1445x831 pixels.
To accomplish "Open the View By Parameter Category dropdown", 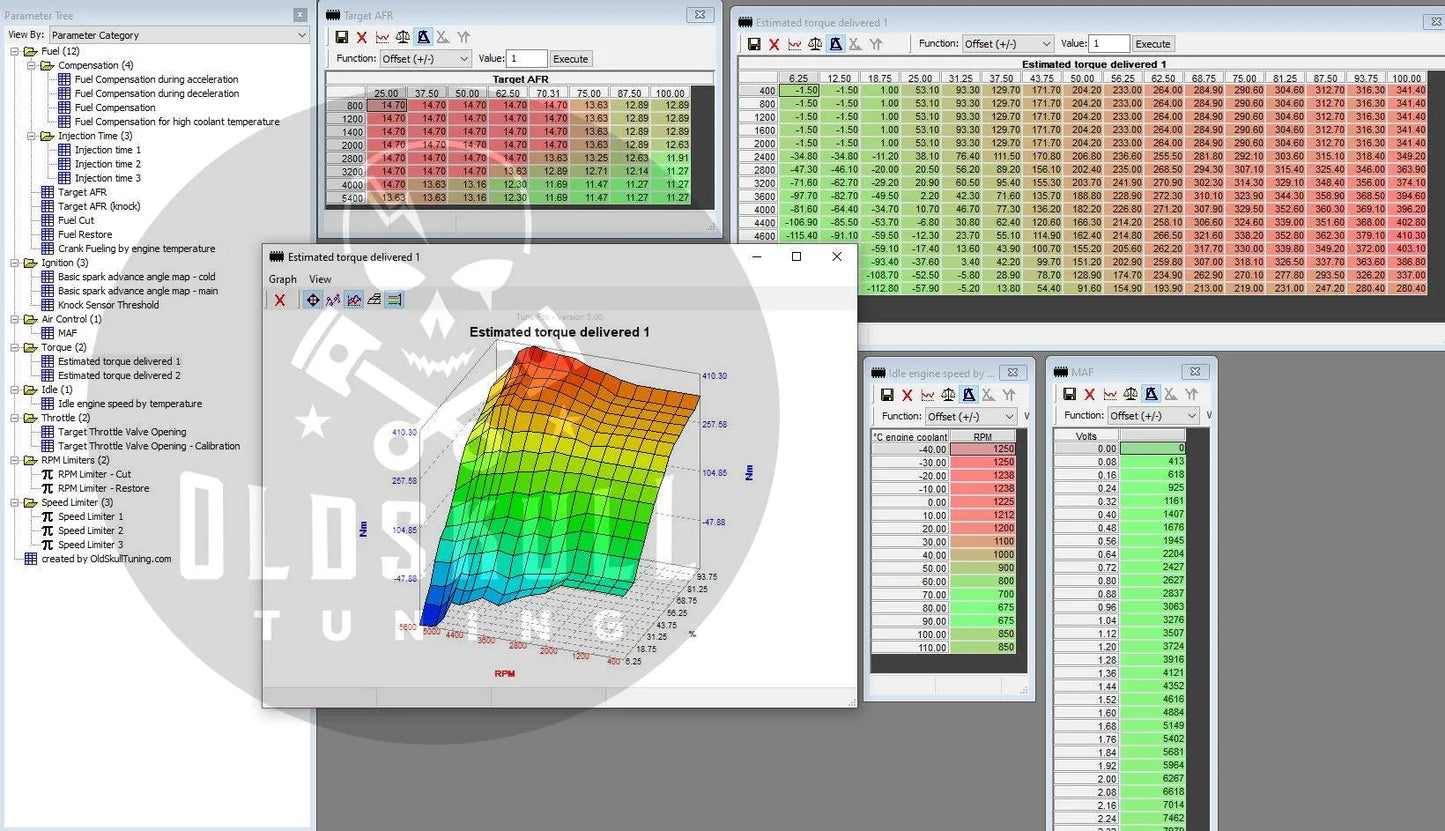I will tap(178, 35).
